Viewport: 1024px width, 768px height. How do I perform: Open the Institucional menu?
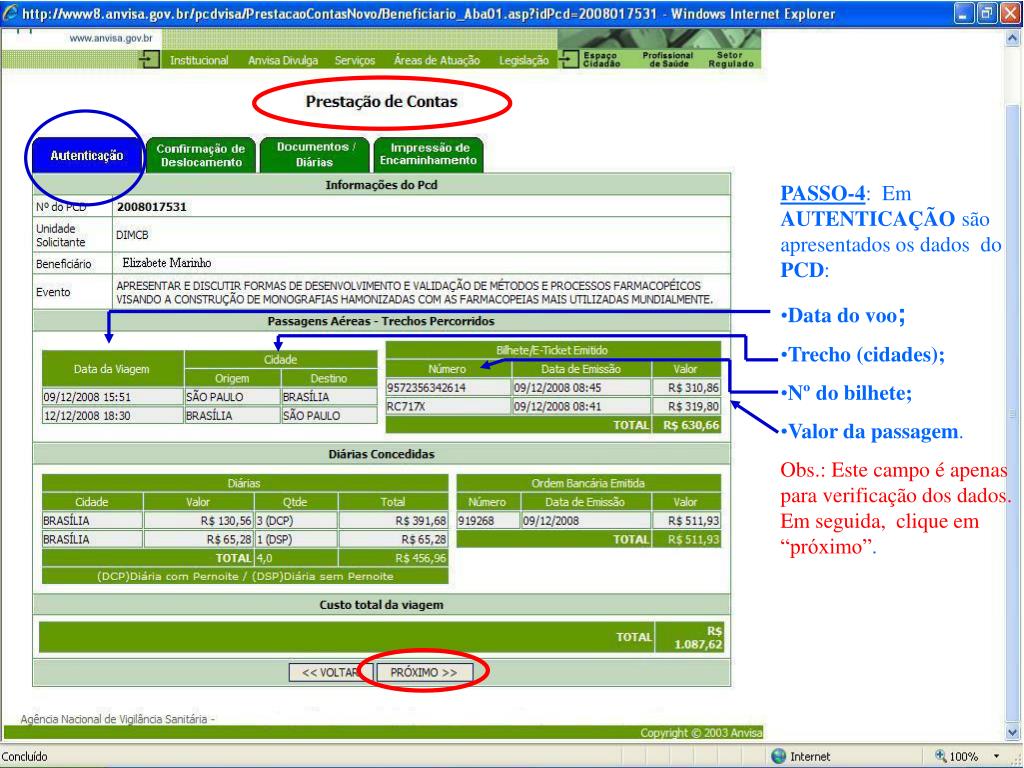pos(199,61)
